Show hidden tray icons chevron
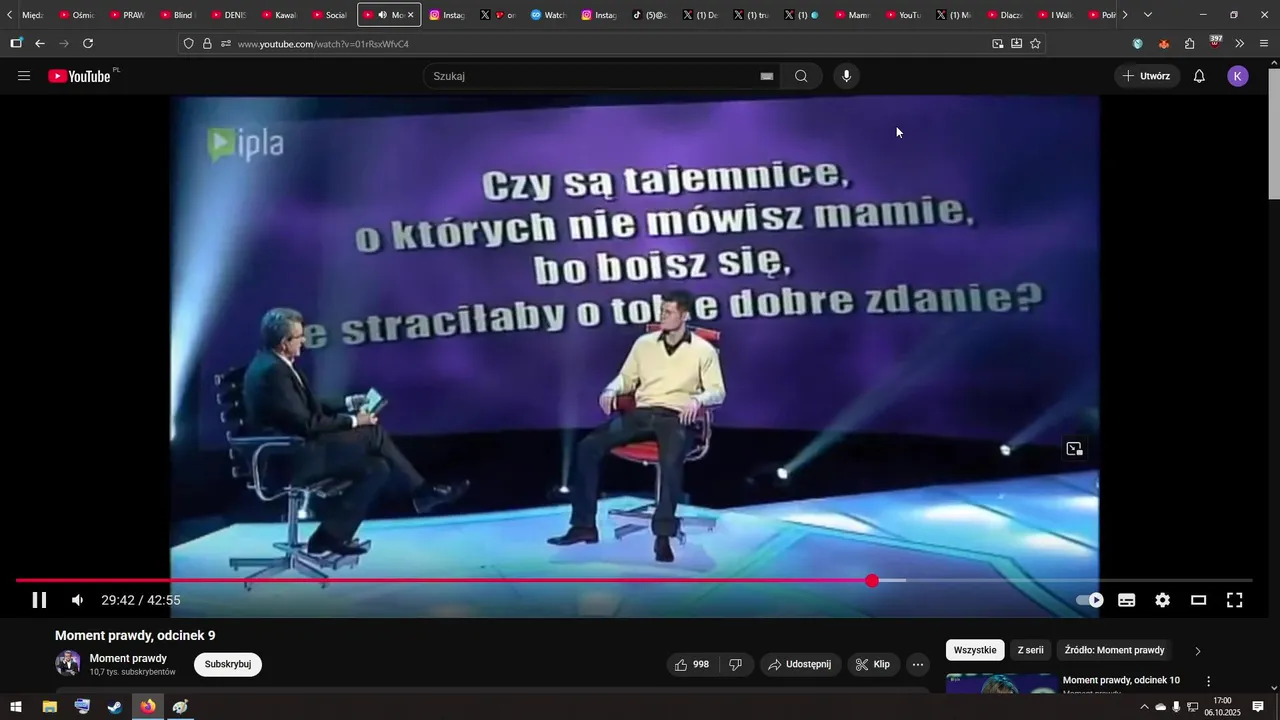Viewport: 1280px width, 720px height. pyautogui.click(x=1144, y=707)
